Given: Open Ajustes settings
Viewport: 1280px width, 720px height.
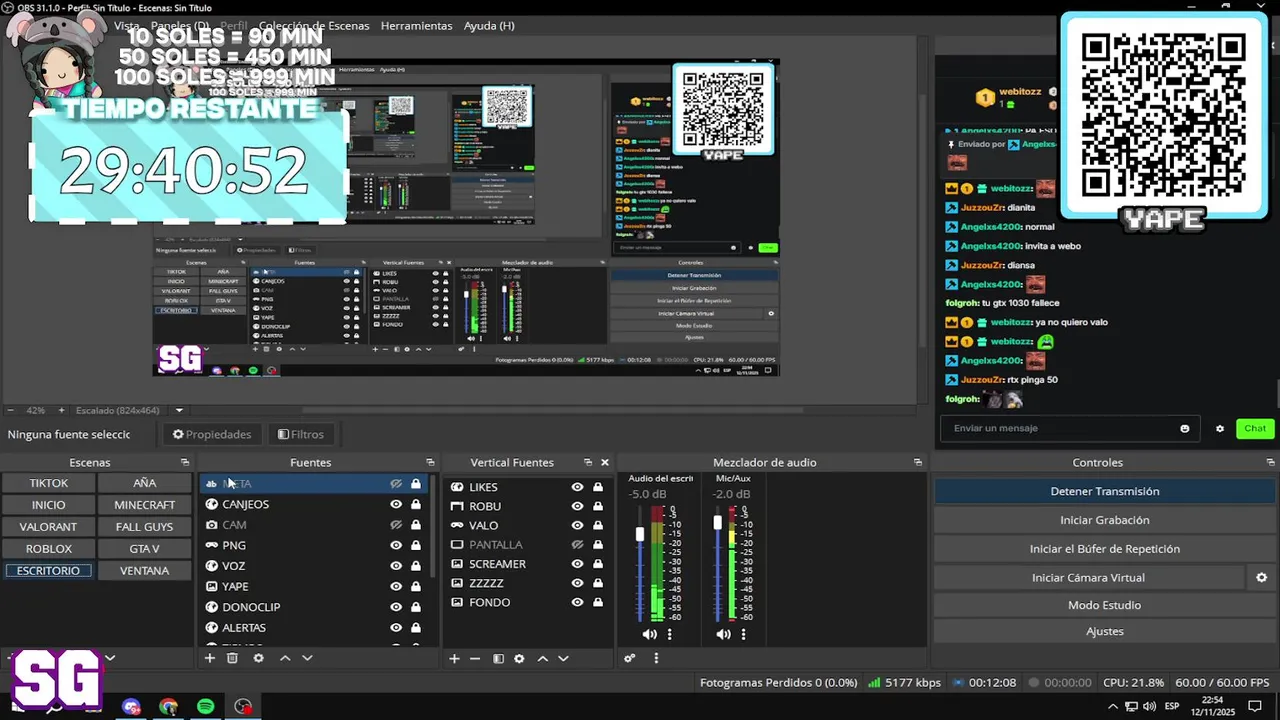Looking at the screenshot, I should click(1105, 631).
